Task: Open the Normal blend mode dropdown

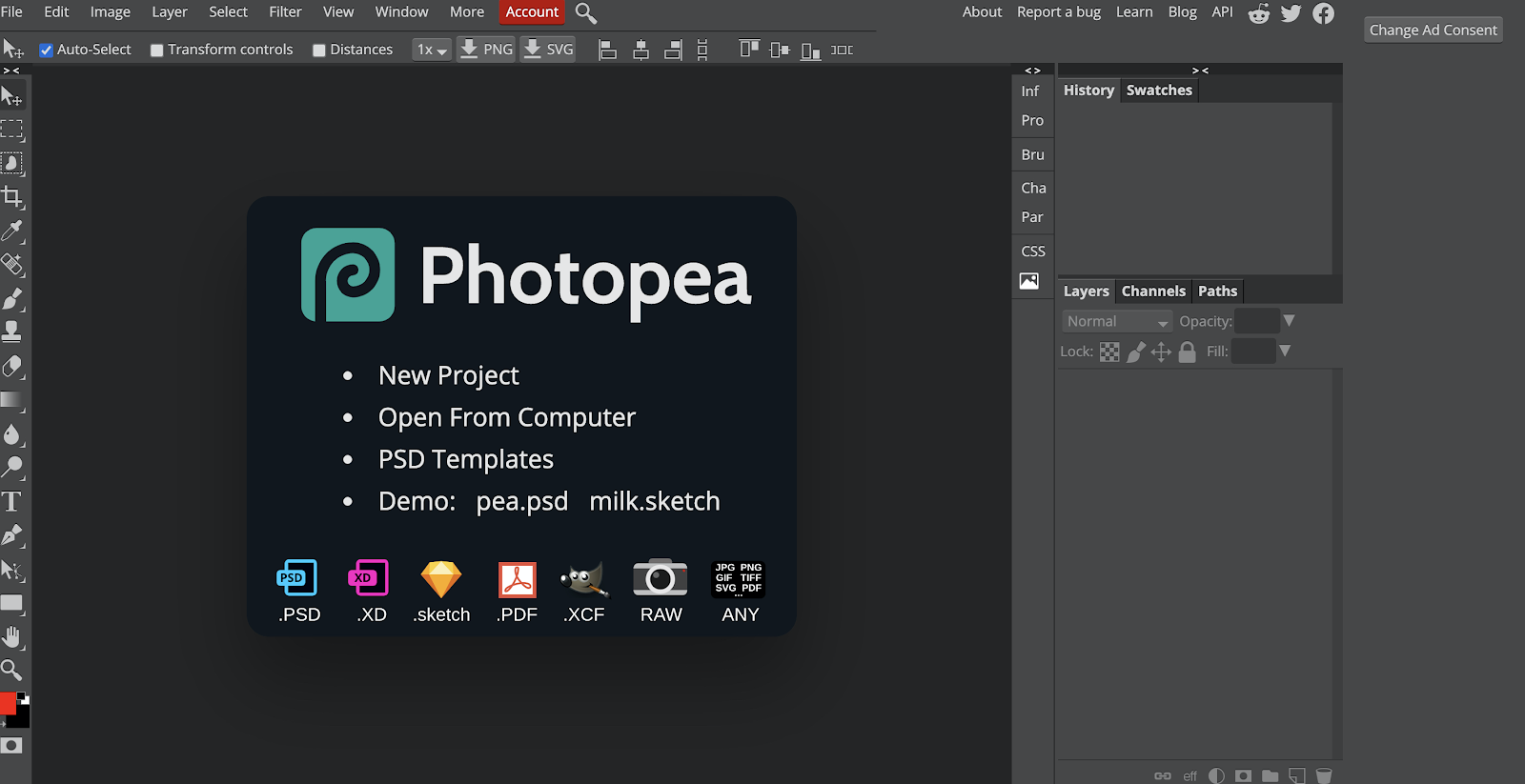Action: coord(1116,322)
